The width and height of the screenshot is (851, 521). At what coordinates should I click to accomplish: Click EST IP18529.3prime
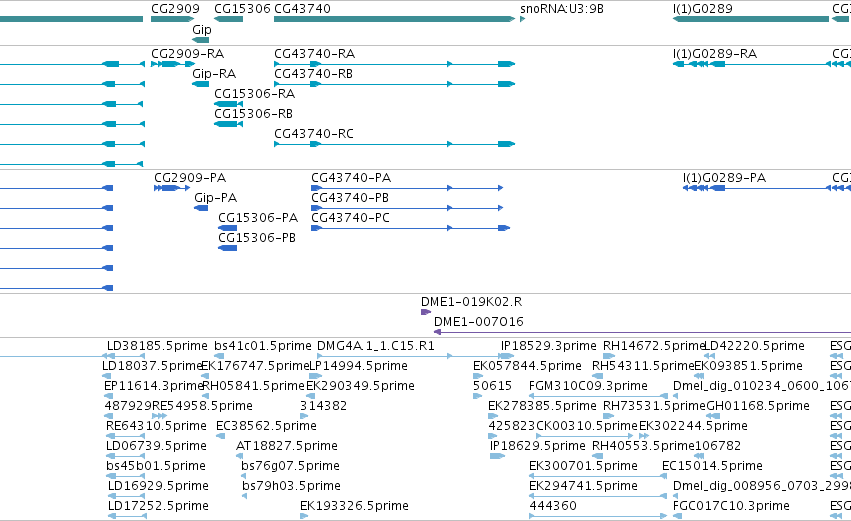click(x=548, y=346)
